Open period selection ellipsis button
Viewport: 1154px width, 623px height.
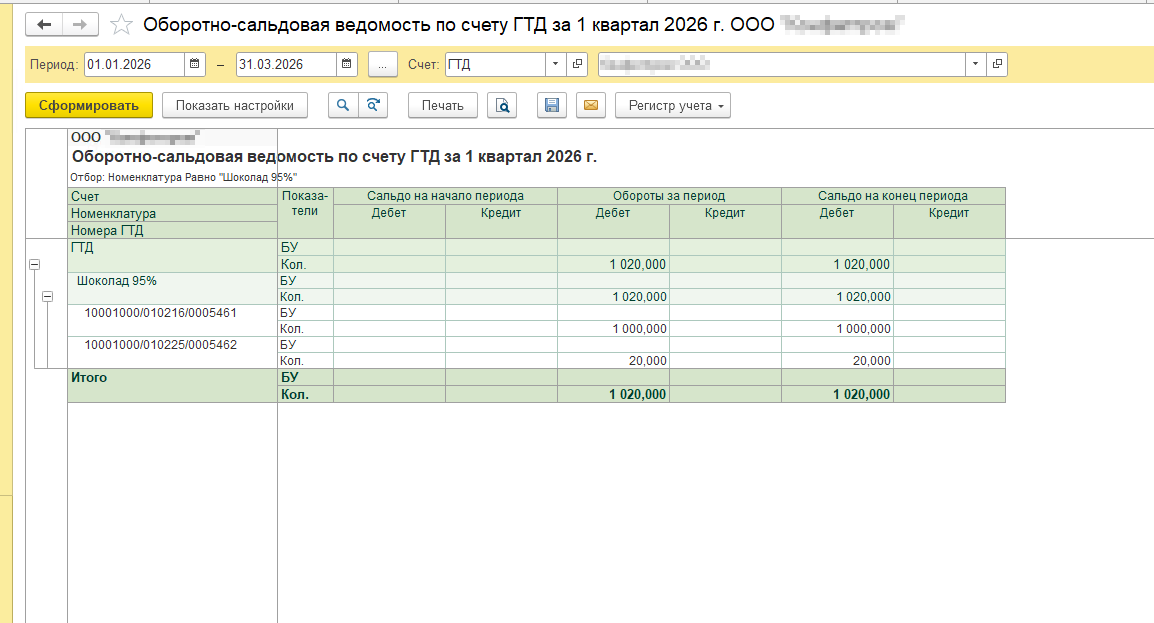[383, 65]
